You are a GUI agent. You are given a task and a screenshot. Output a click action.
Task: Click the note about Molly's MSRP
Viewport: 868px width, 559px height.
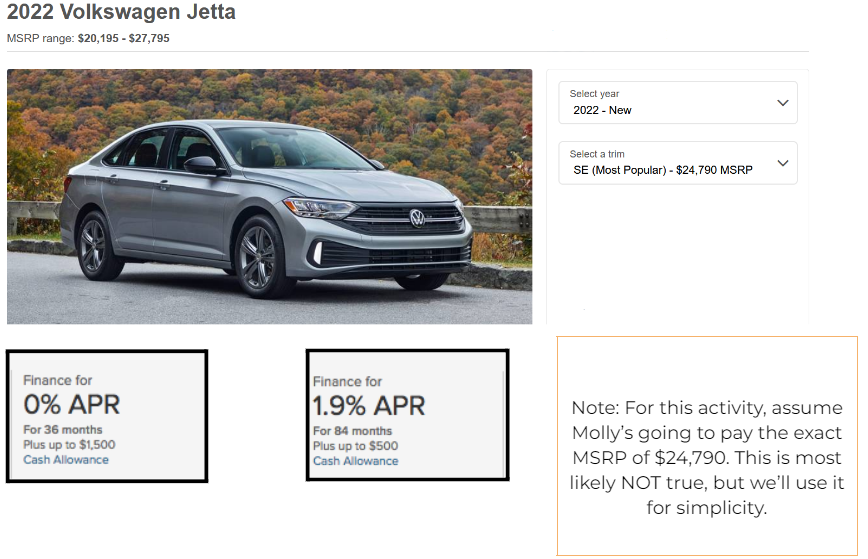point(707,458)
